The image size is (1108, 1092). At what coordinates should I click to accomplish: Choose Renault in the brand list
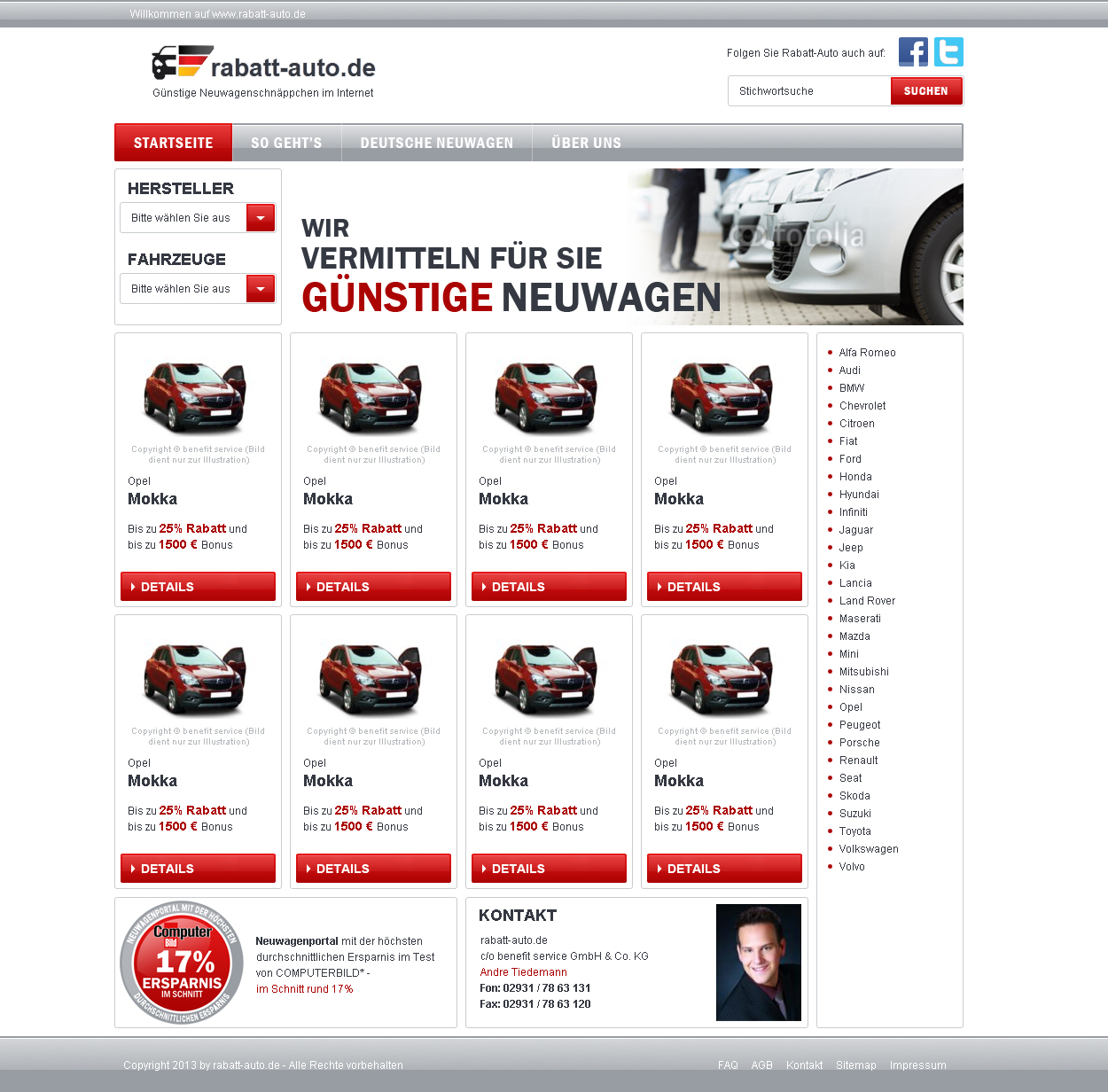point(859,760)
